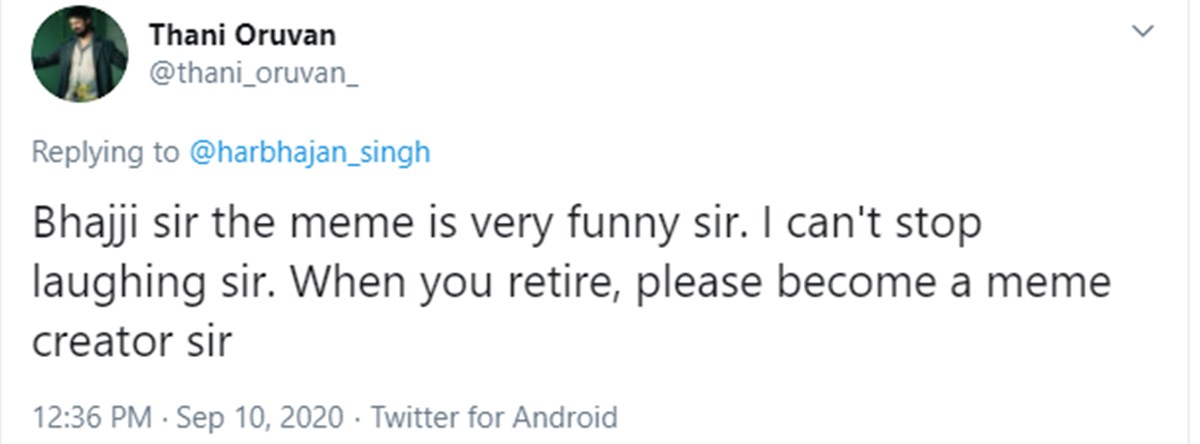This screenshot has height=444, width=1200.
Task: Open the Thani Oruvan display name
Action: pyautogui.click(x=243, y=36)
